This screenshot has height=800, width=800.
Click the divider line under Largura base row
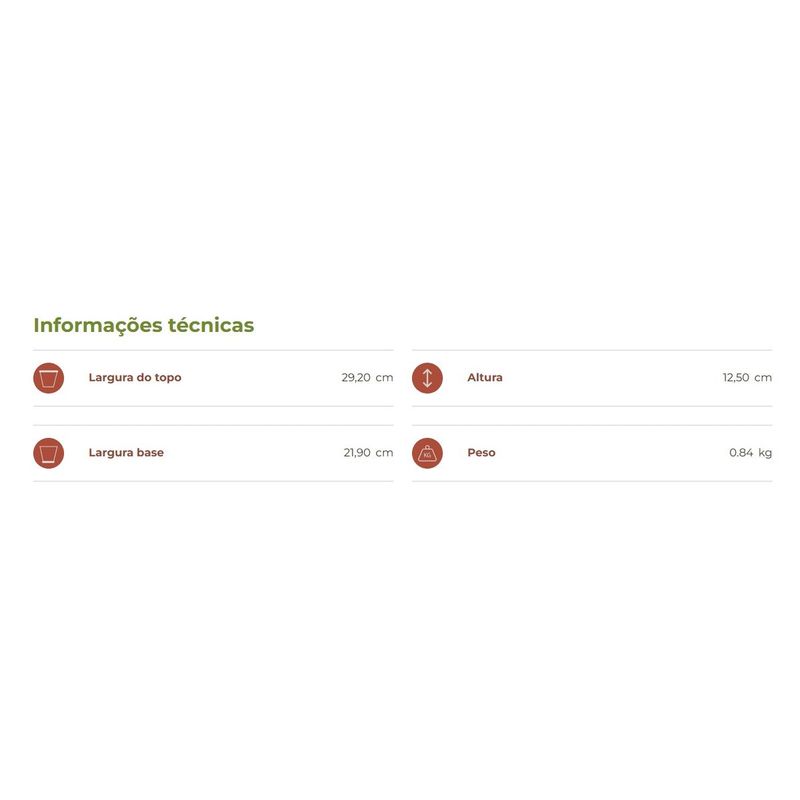(213, 481)
